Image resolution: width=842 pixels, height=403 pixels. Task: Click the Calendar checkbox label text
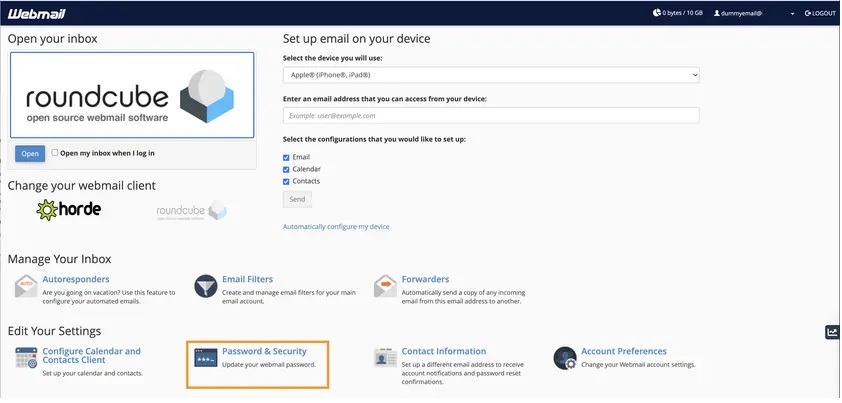point(307,169)
